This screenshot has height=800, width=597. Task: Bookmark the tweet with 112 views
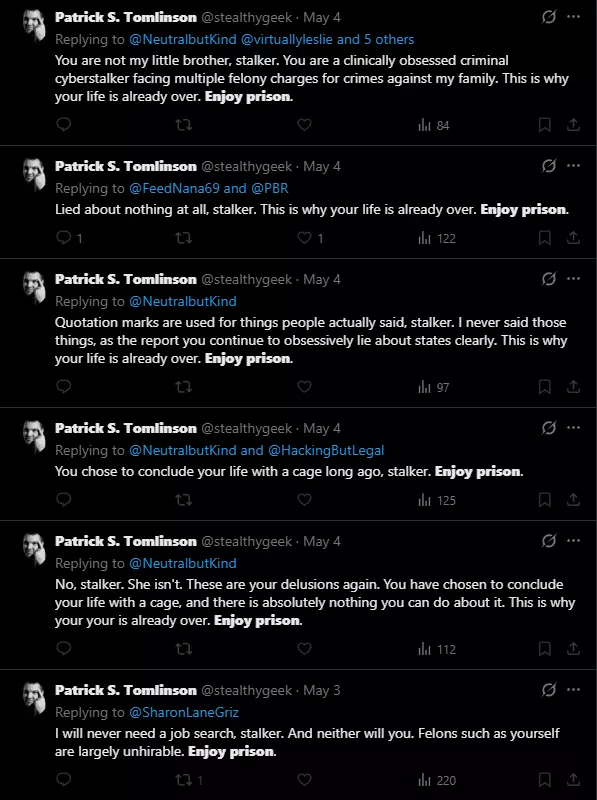pyautogui.click(x=544, y=649)
